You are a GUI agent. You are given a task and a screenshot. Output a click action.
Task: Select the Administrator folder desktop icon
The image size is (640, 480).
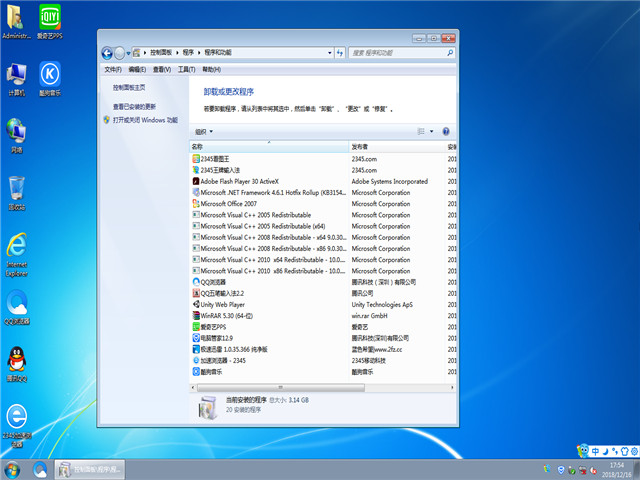pos(16,22)
